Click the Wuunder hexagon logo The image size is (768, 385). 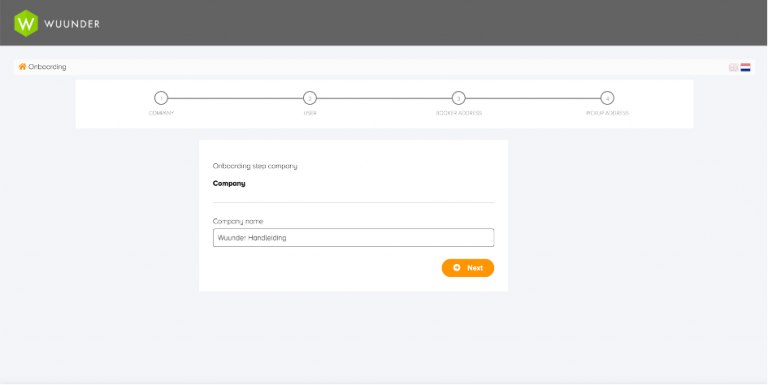[26, 23]
